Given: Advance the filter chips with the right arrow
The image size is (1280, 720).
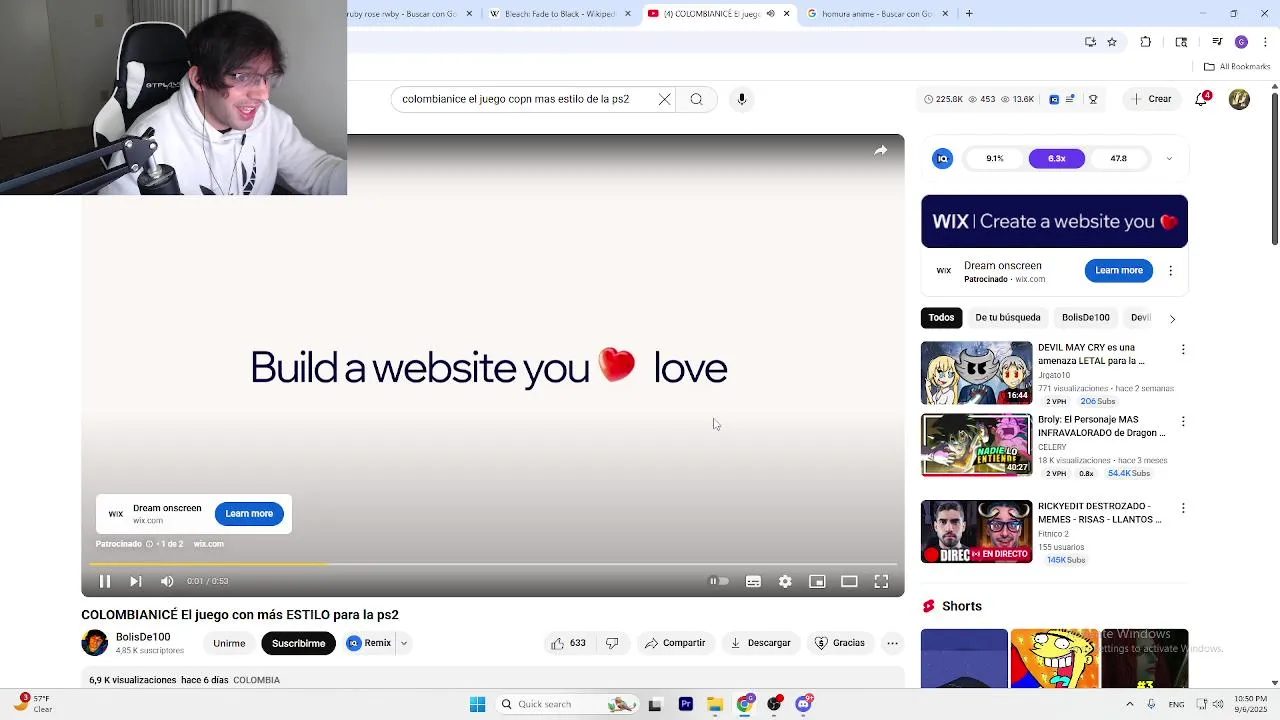Looking at the screenshot, I should point(1172,318).
